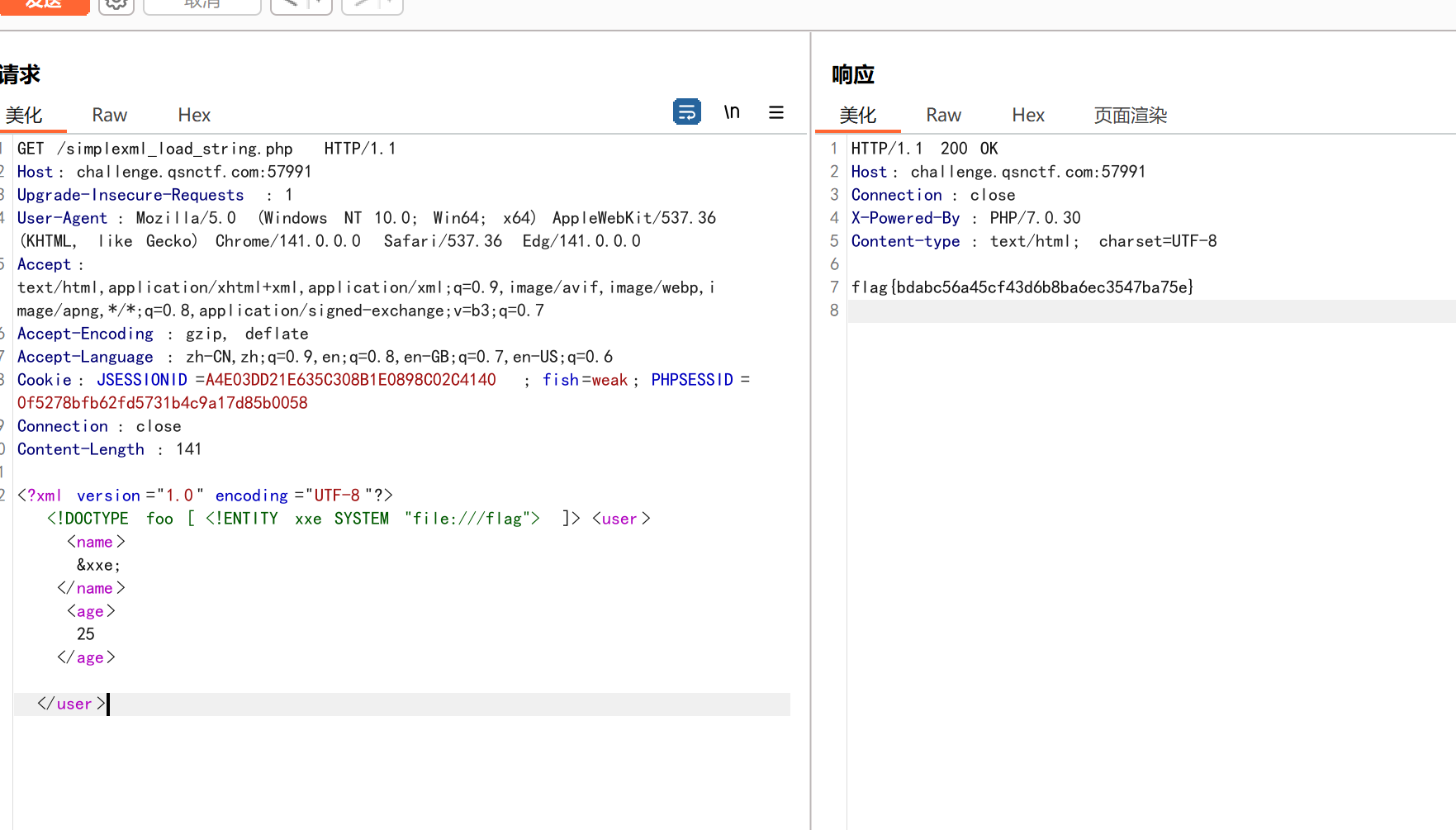This screenshot has width=1456, height=830.
Task: Open the request editor hamburger menu
Action: (776, 112)
